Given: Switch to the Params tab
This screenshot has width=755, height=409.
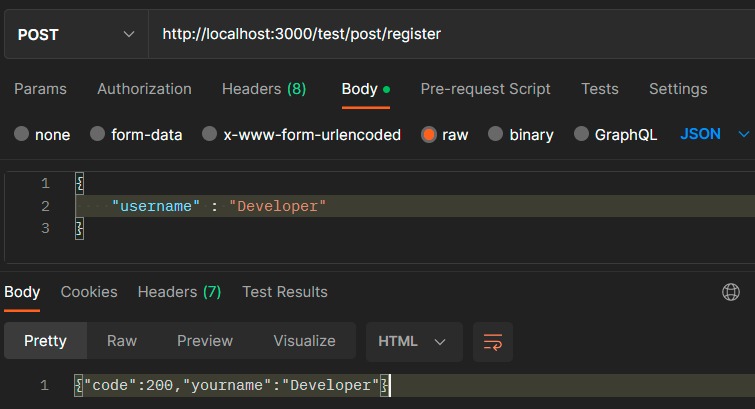Looking at the screenshot, I should tap(40, 89).
